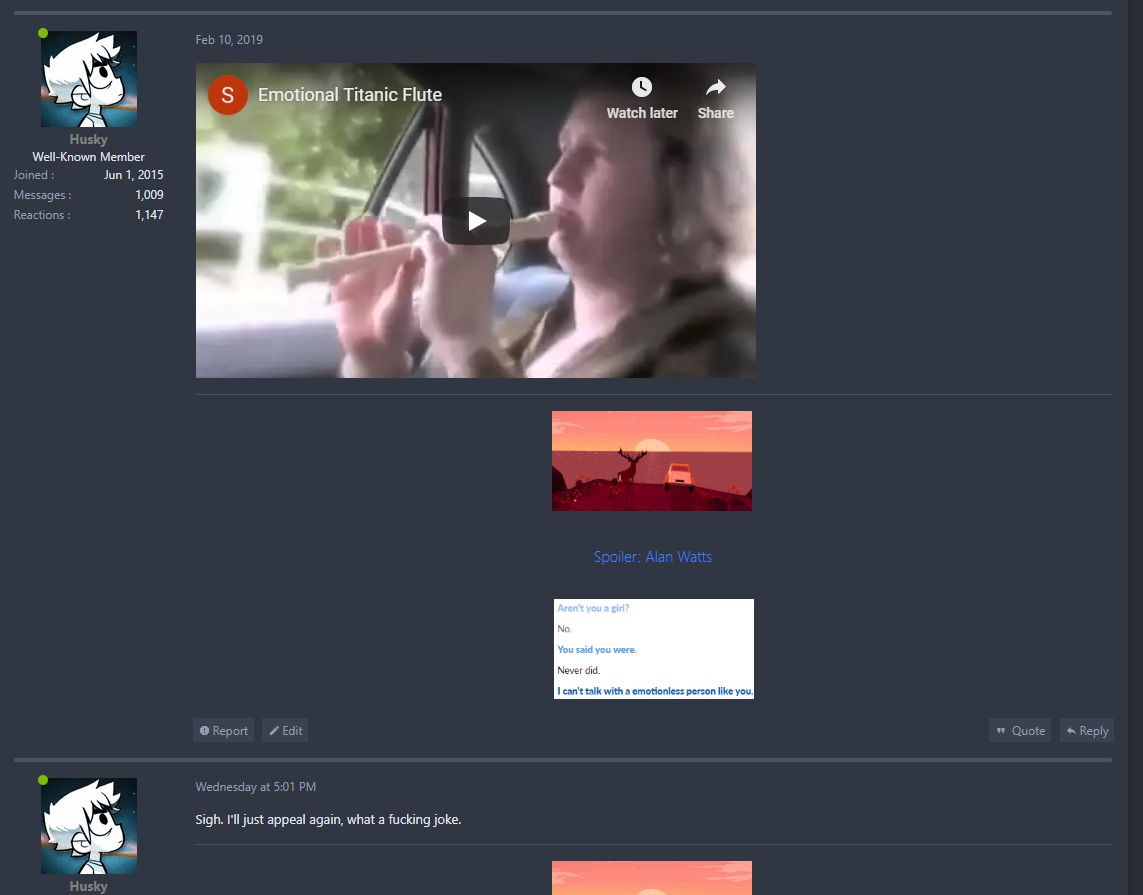The height and width of the screenshot is (895, 1143).
Task: Open Husky's username link in second post
Action: (89, 886)
